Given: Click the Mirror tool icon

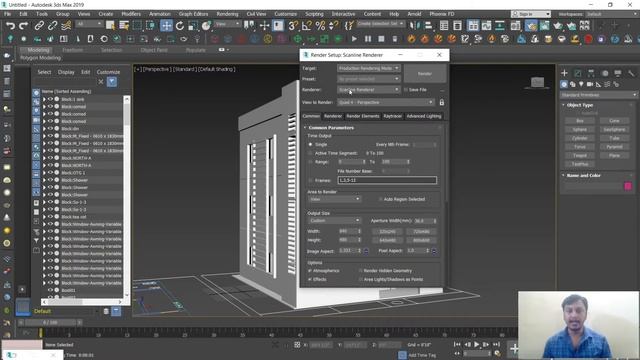Looking at the screenshot, I should coord(415,26).
